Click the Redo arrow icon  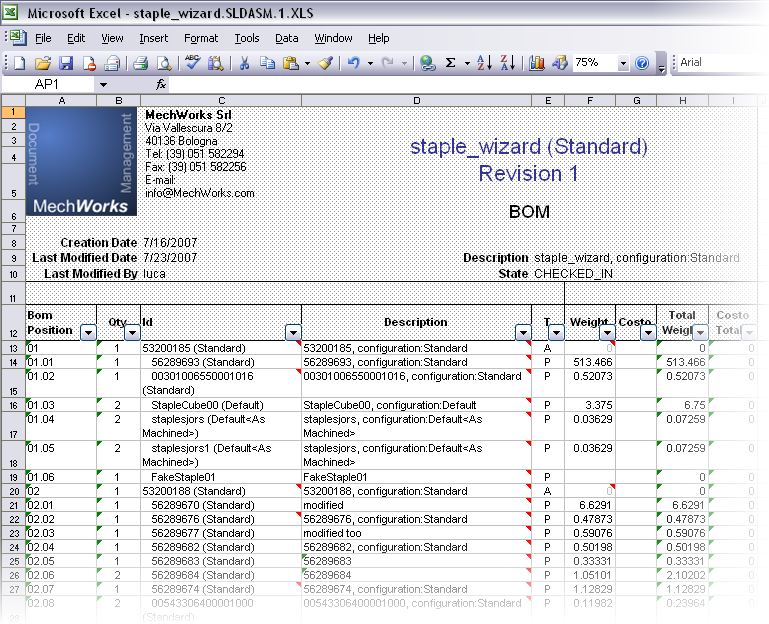click(387, 63)
